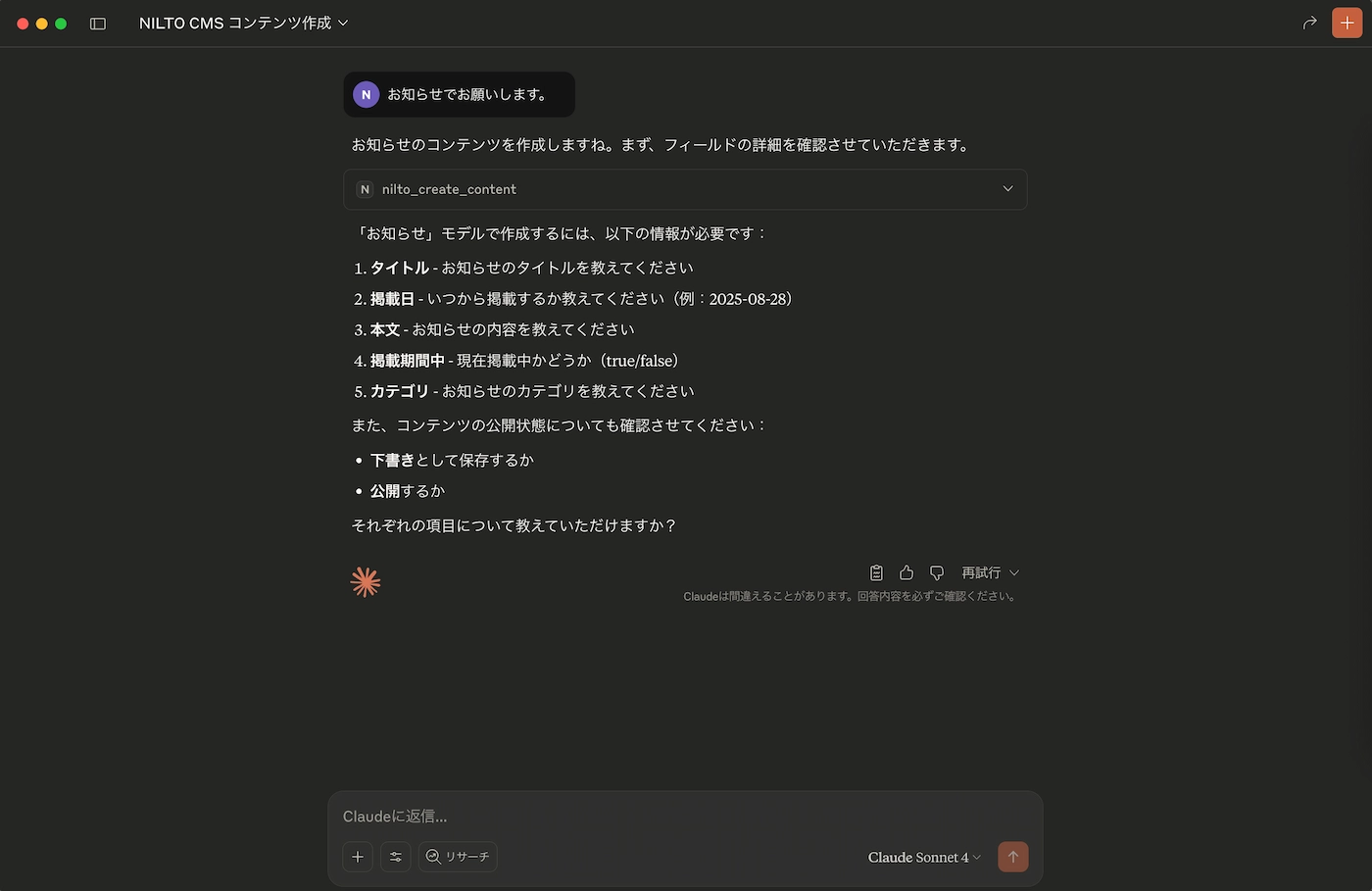Click the share arrow icon
Screen dimensions: 1372x891
coord(1309,23)
